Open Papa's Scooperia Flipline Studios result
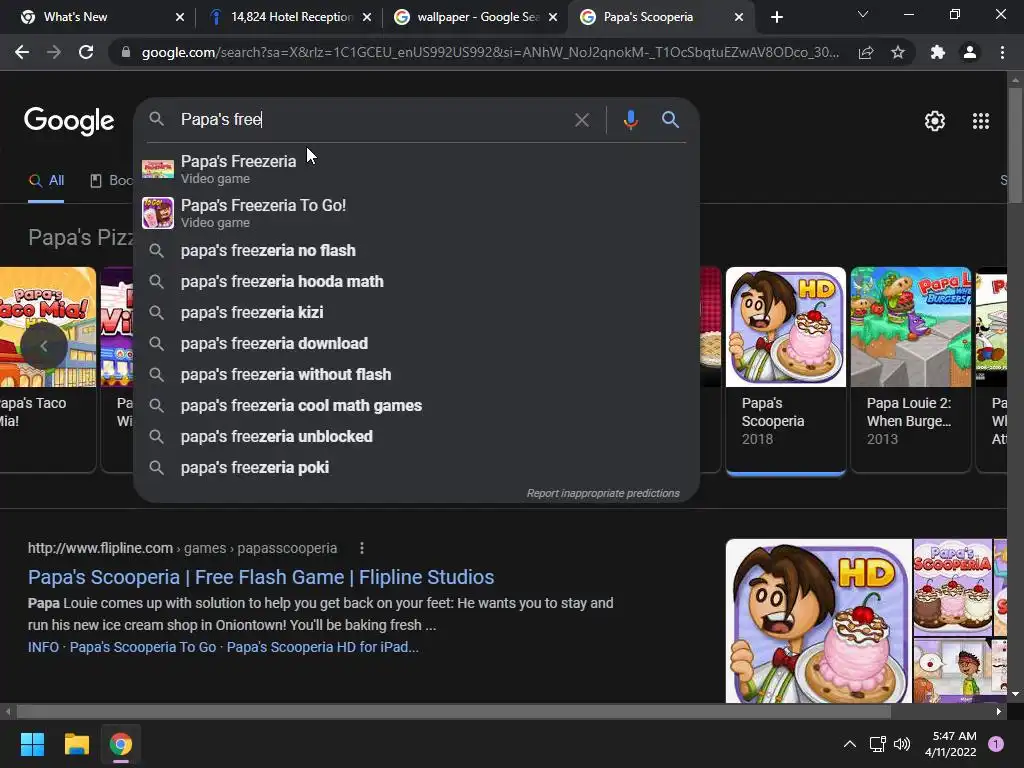Image resolution: width=1024 pixels, height=768 pixels. point(261,577)
